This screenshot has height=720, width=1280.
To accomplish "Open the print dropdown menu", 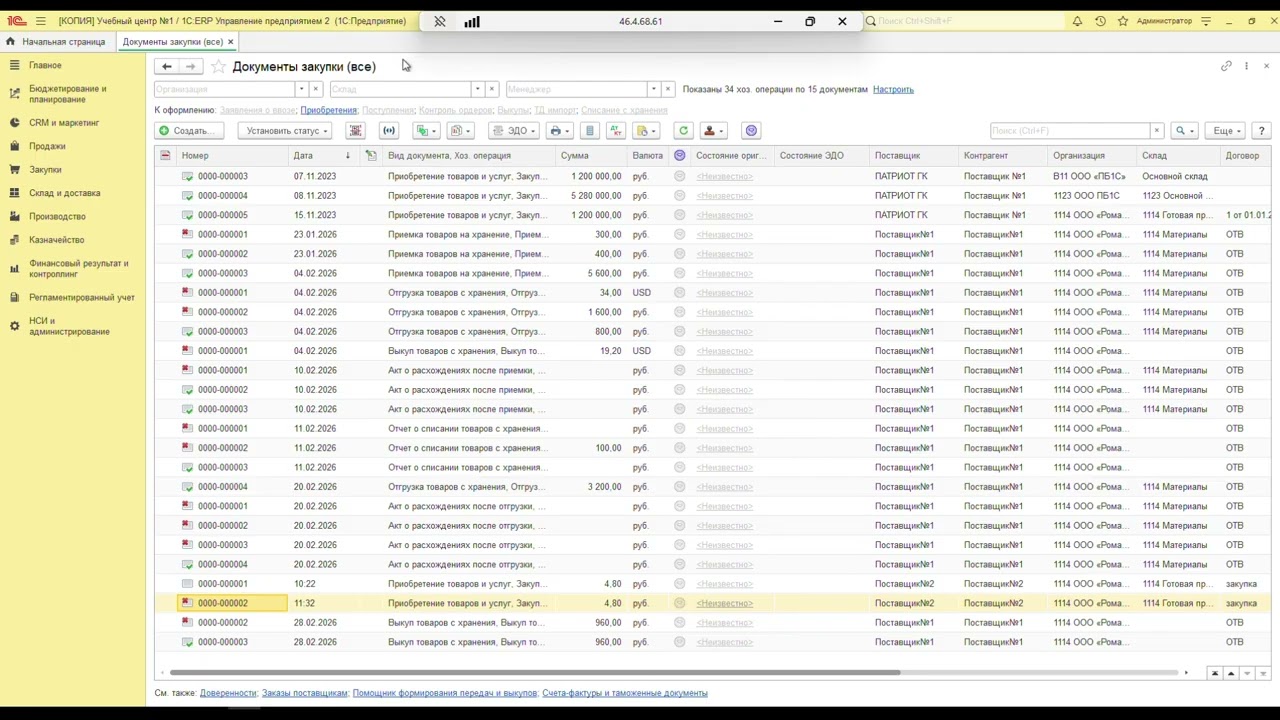I will coord(560,131).
